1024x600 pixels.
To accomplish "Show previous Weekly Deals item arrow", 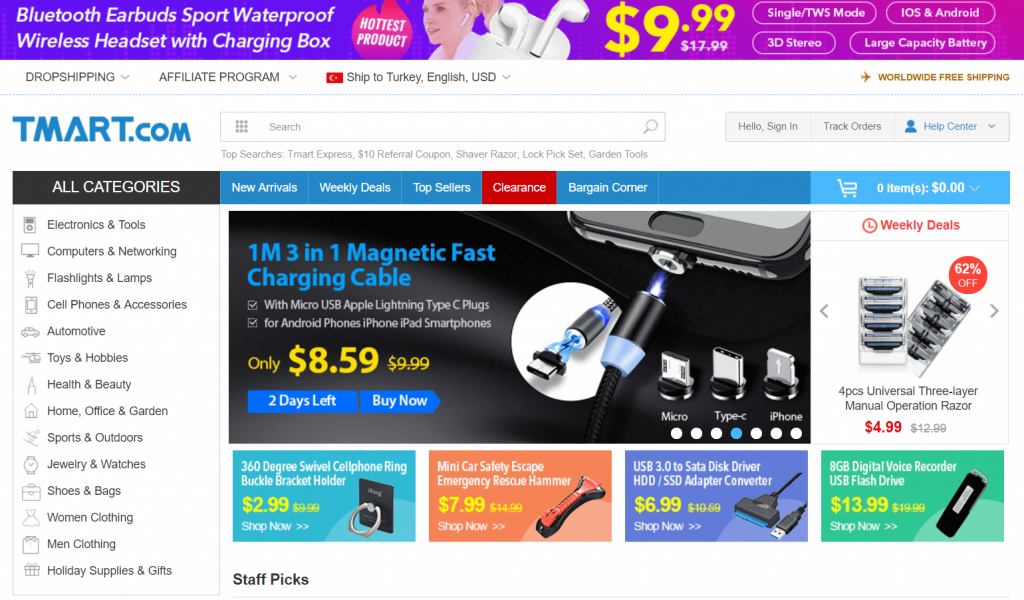I will [824, 311].
